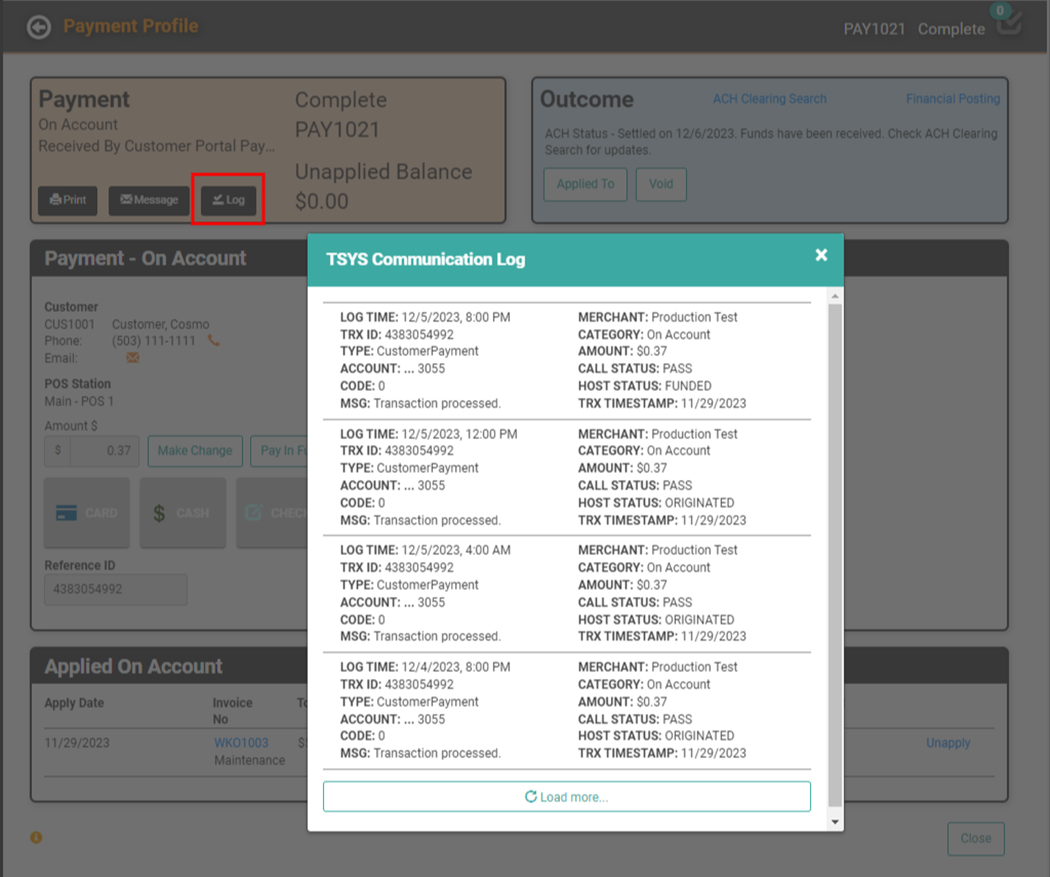Send a Message for this payment
The image size is (1050, 877).
click(x=149, y=200)
